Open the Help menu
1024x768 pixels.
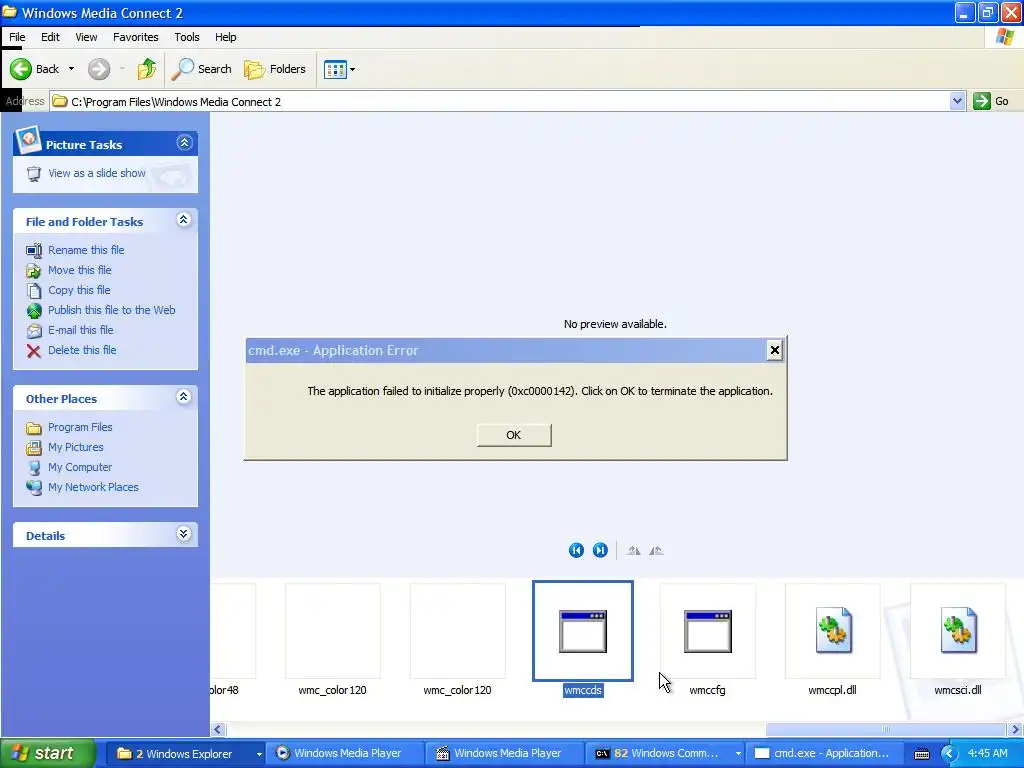[x=226, y=37]
